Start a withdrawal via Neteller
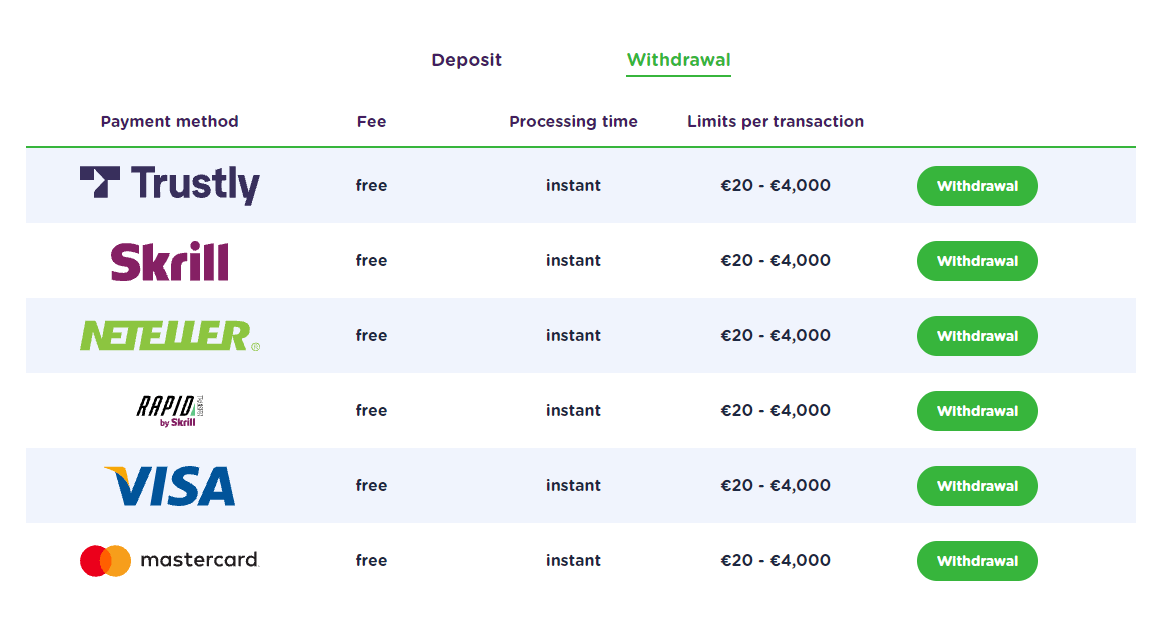This screenshot has width=1163, height=642. (x=977, y=336)
